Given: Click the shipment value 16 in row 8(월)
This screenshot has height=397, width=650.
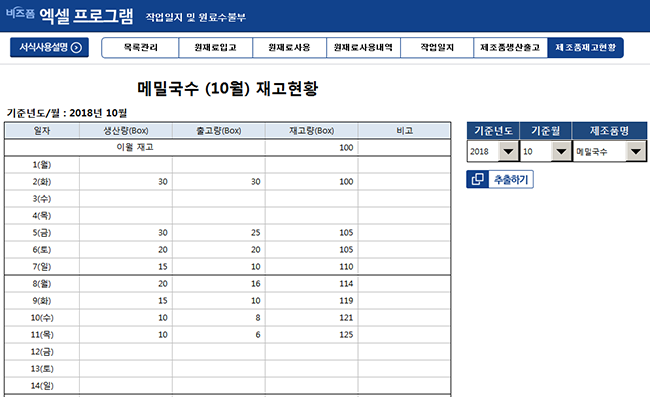Looking at the screenshot, I should coord(256,283).
